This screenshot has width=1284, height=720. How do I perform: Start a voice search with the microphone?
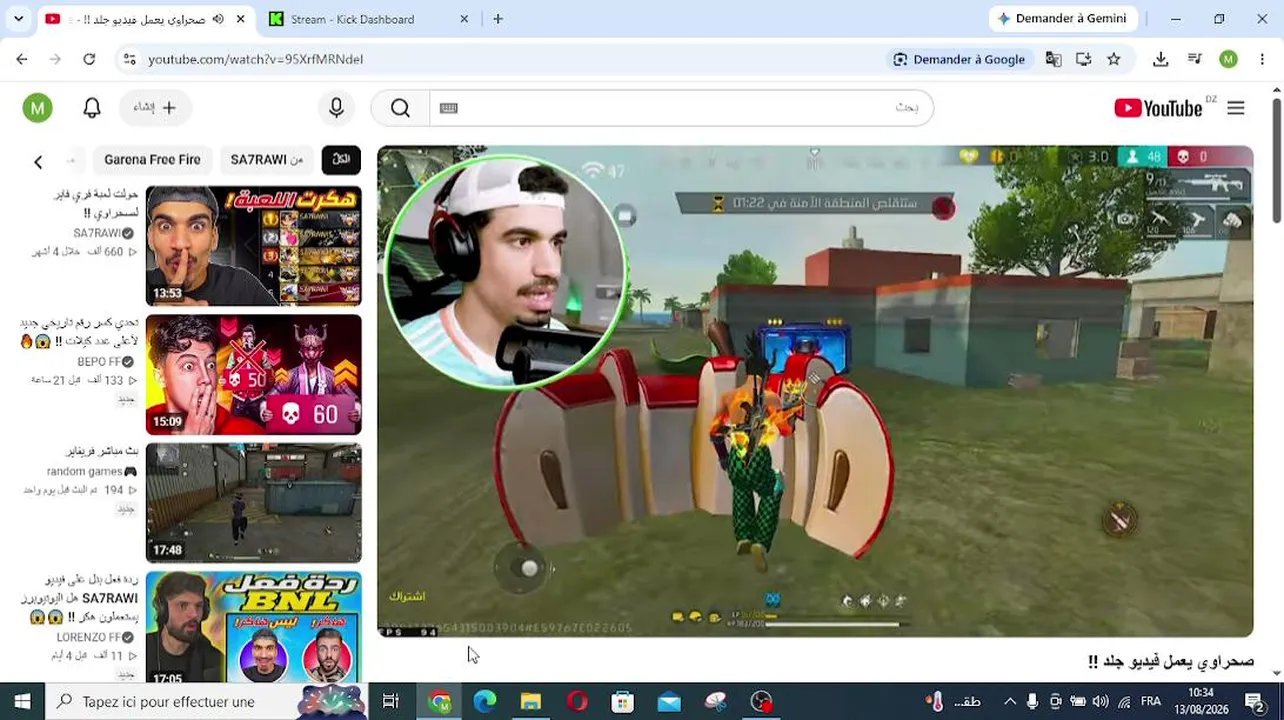[336, 108]
